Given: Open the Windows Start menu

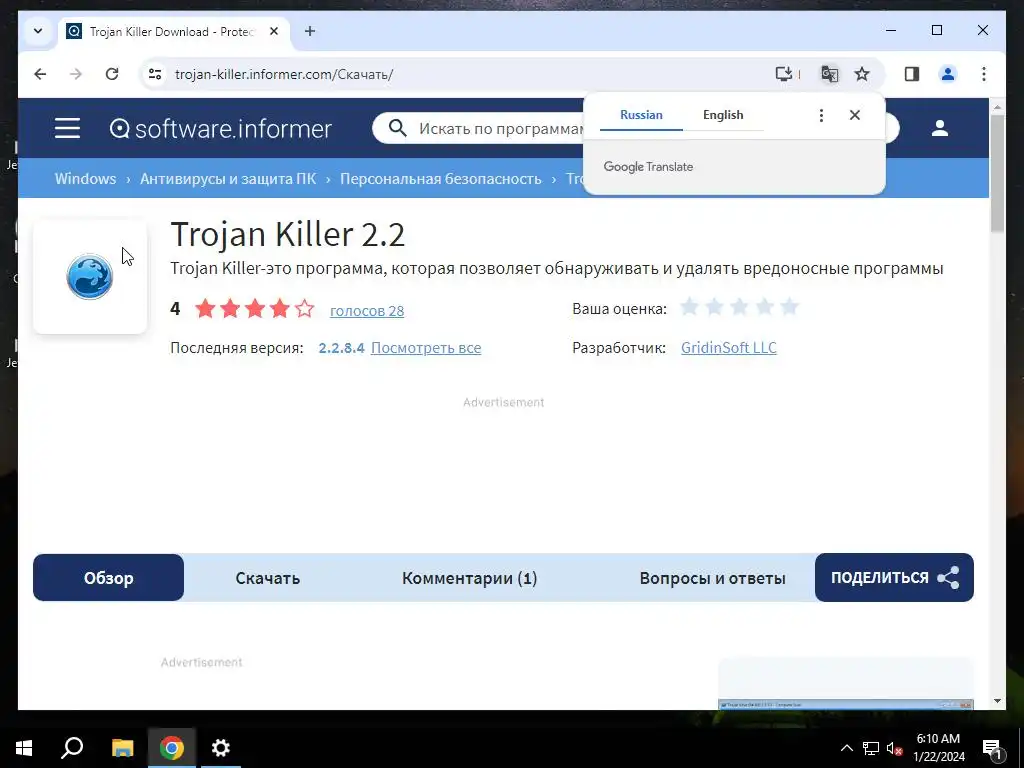Looking at the screenshot, I should (24, 748).
